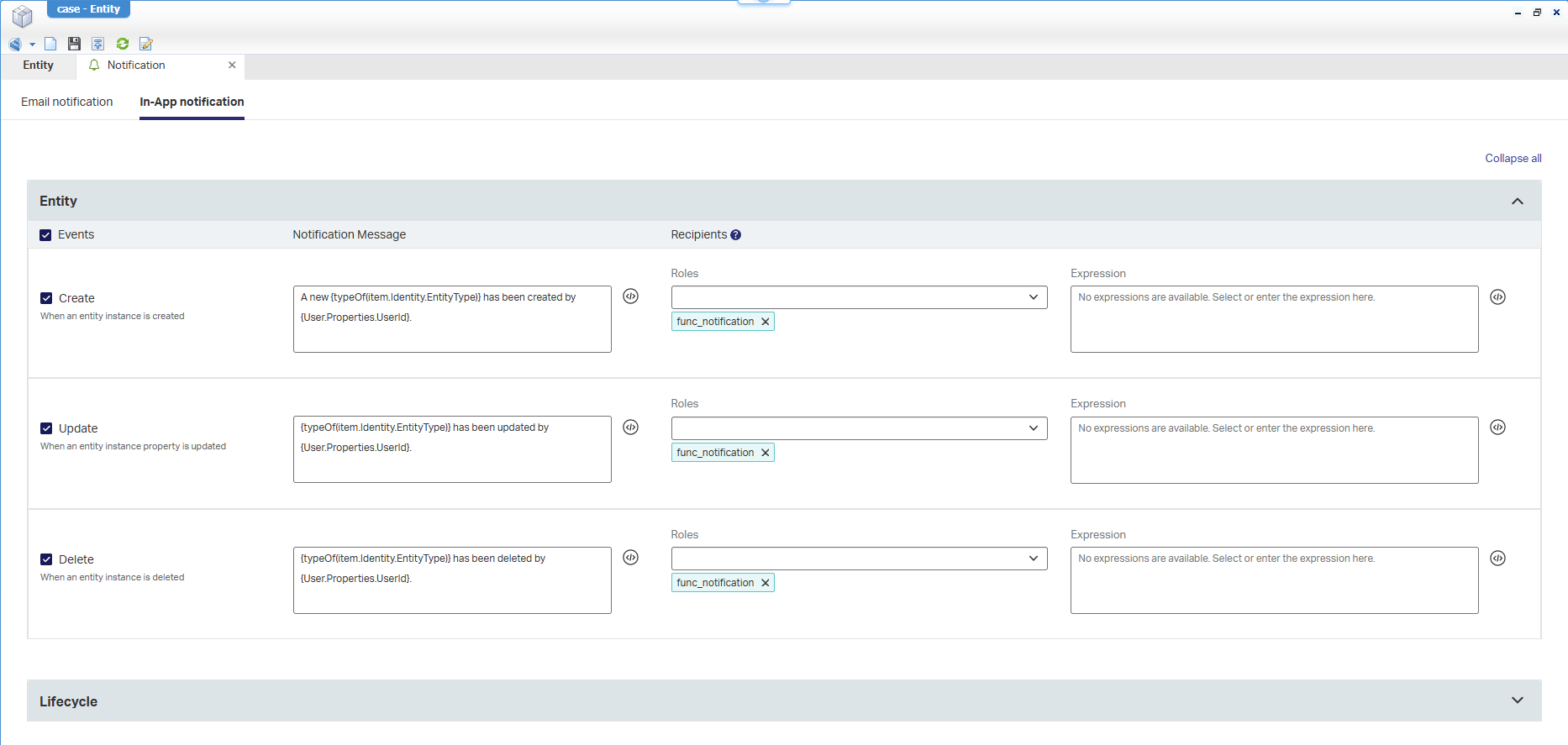Uncheck the Create event checkbox
The height and width of the screenshot is (745, 1568).
[46, 298]
